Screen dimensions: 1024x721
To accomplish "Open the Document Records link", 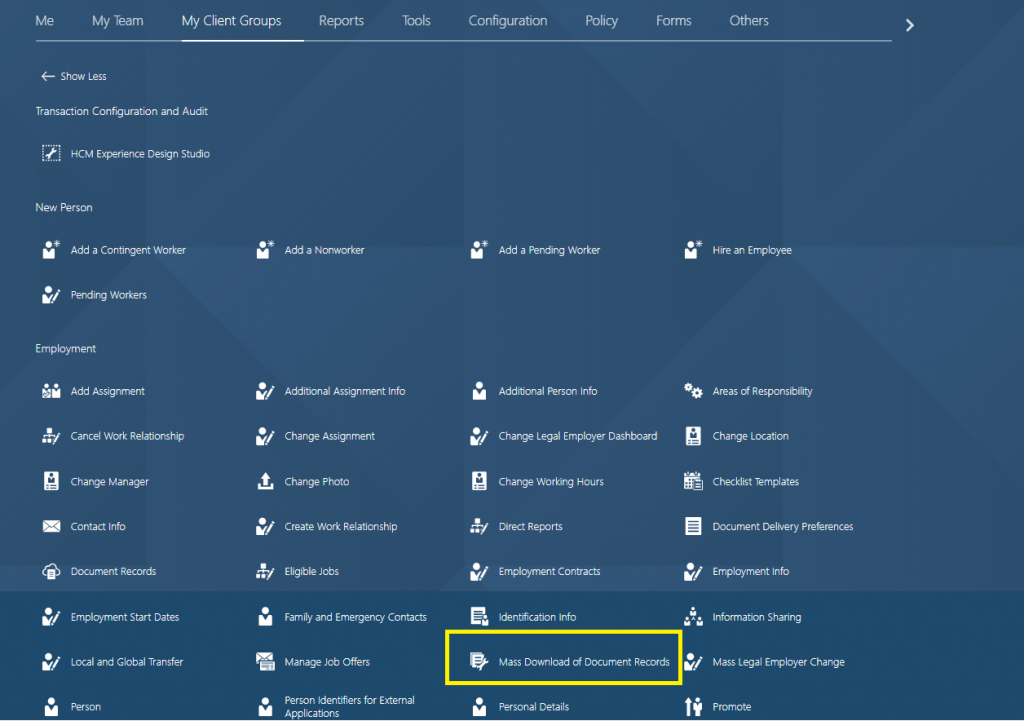I will coord(113,571).
